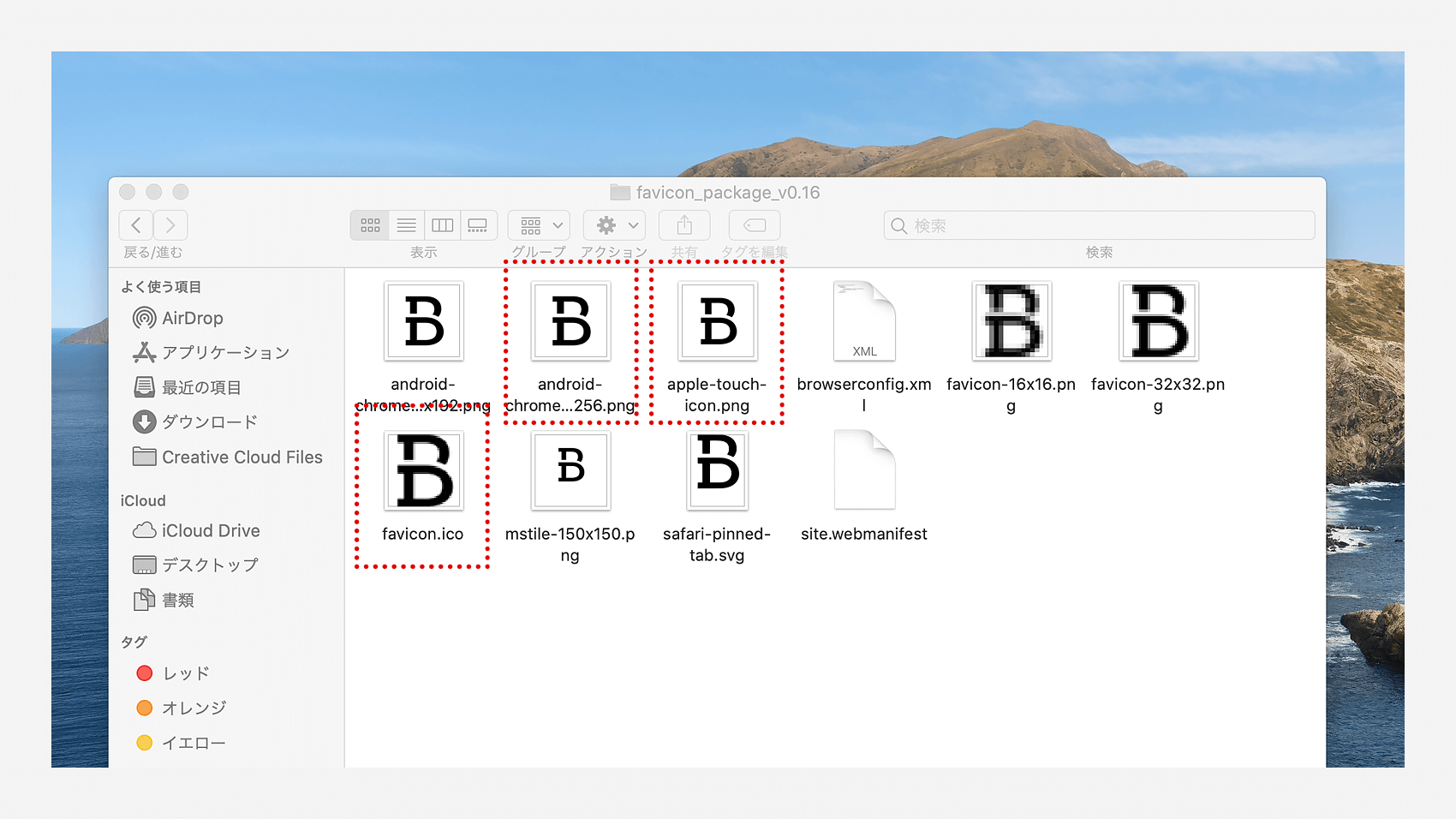Open the grouping options dropdown

coord(538,224)
